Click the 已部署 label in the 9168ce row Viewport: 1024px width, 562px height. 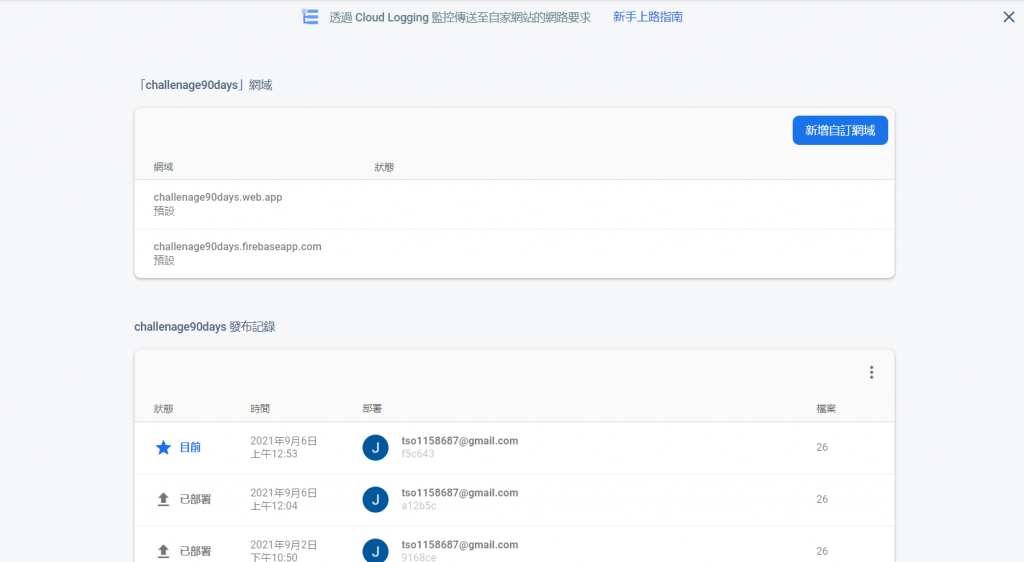click(x=195, y=552)
